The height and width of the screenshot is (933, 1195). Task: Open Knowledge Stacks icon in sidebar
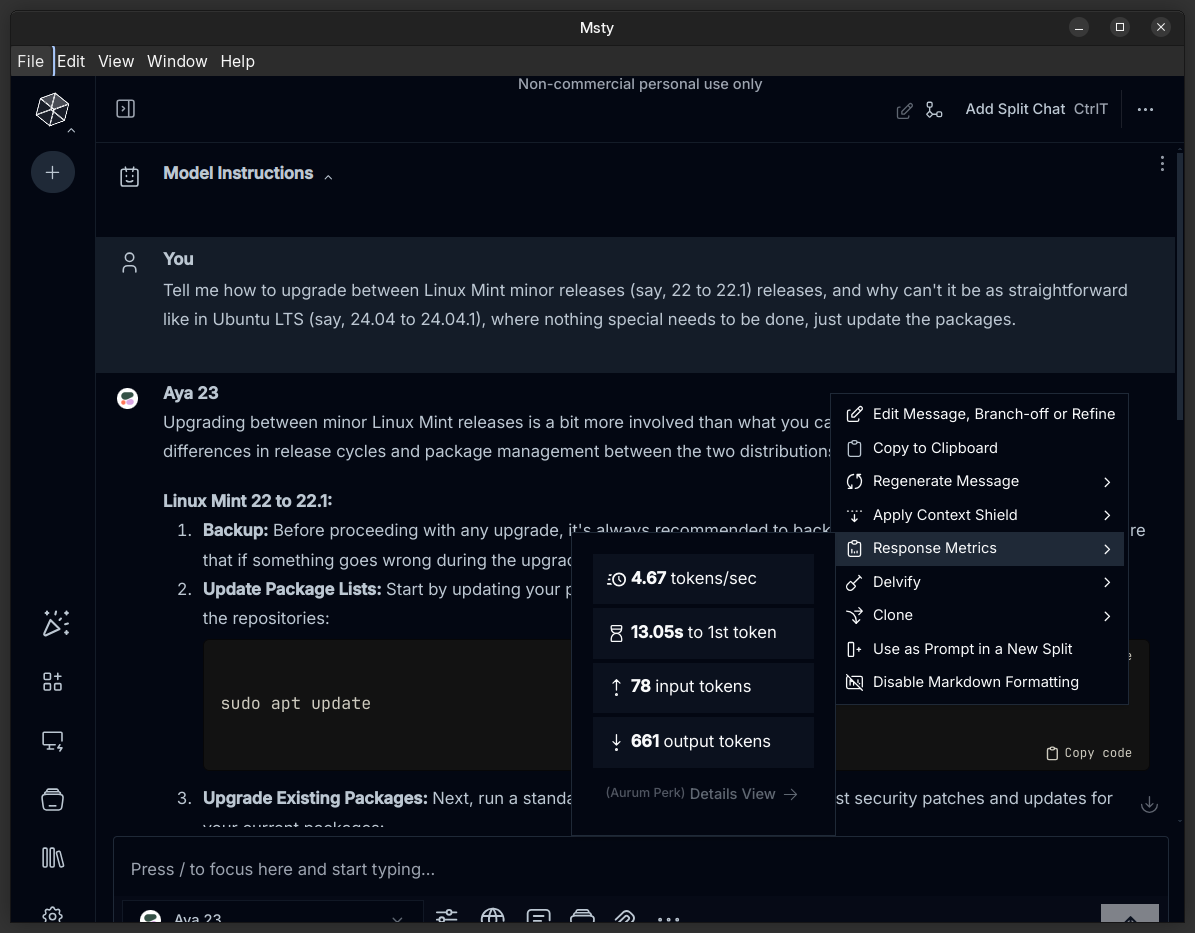tap(53, 858)
